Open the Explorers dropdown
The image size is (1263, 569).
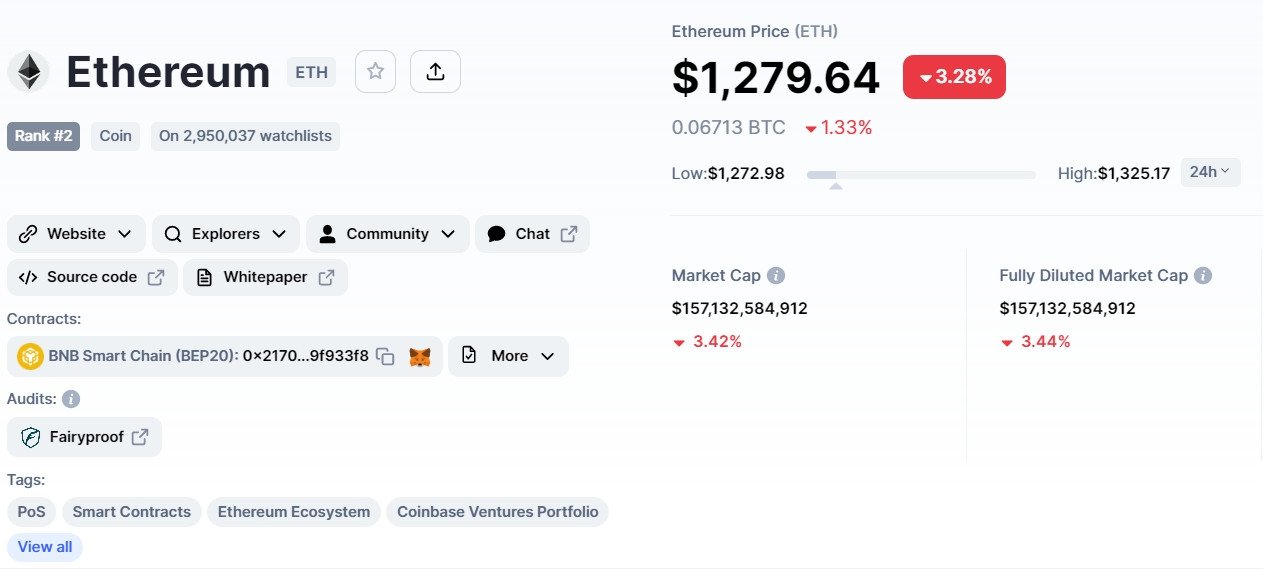225,234
